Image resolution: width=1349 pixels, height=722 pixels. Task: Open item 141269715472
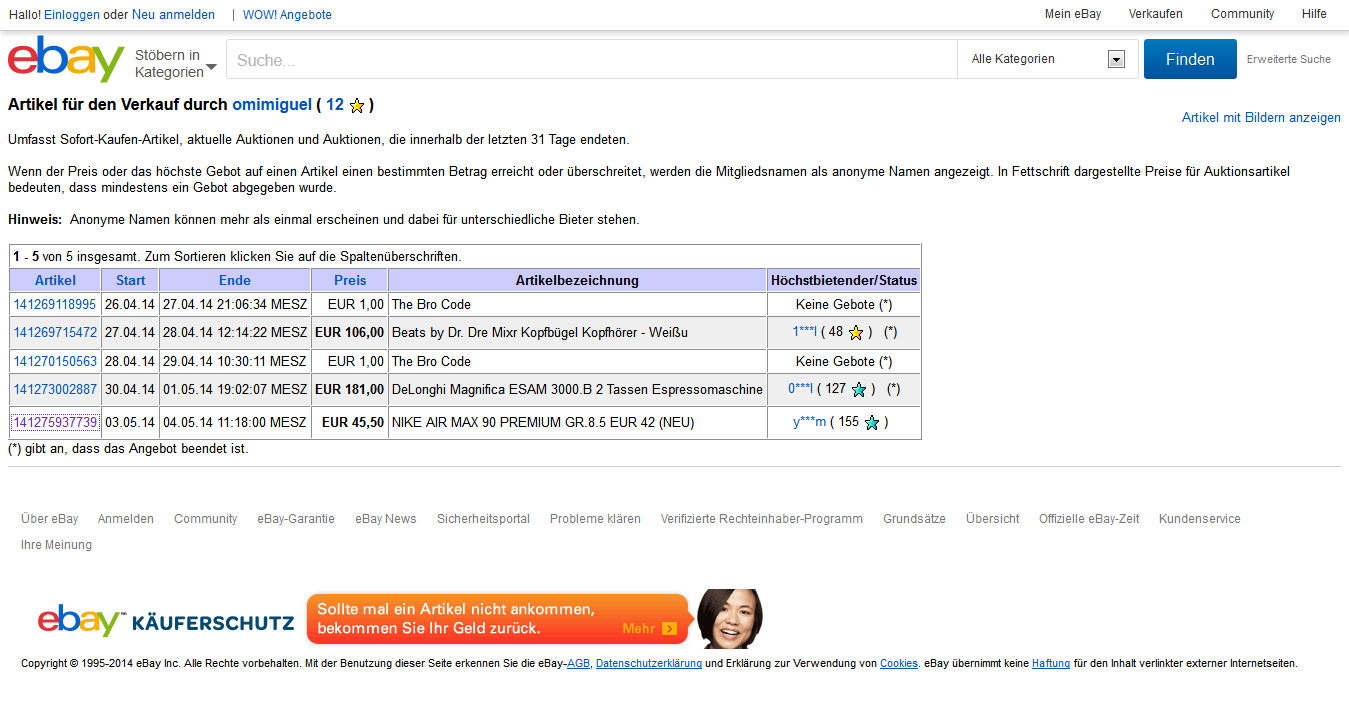click(55, 332)
